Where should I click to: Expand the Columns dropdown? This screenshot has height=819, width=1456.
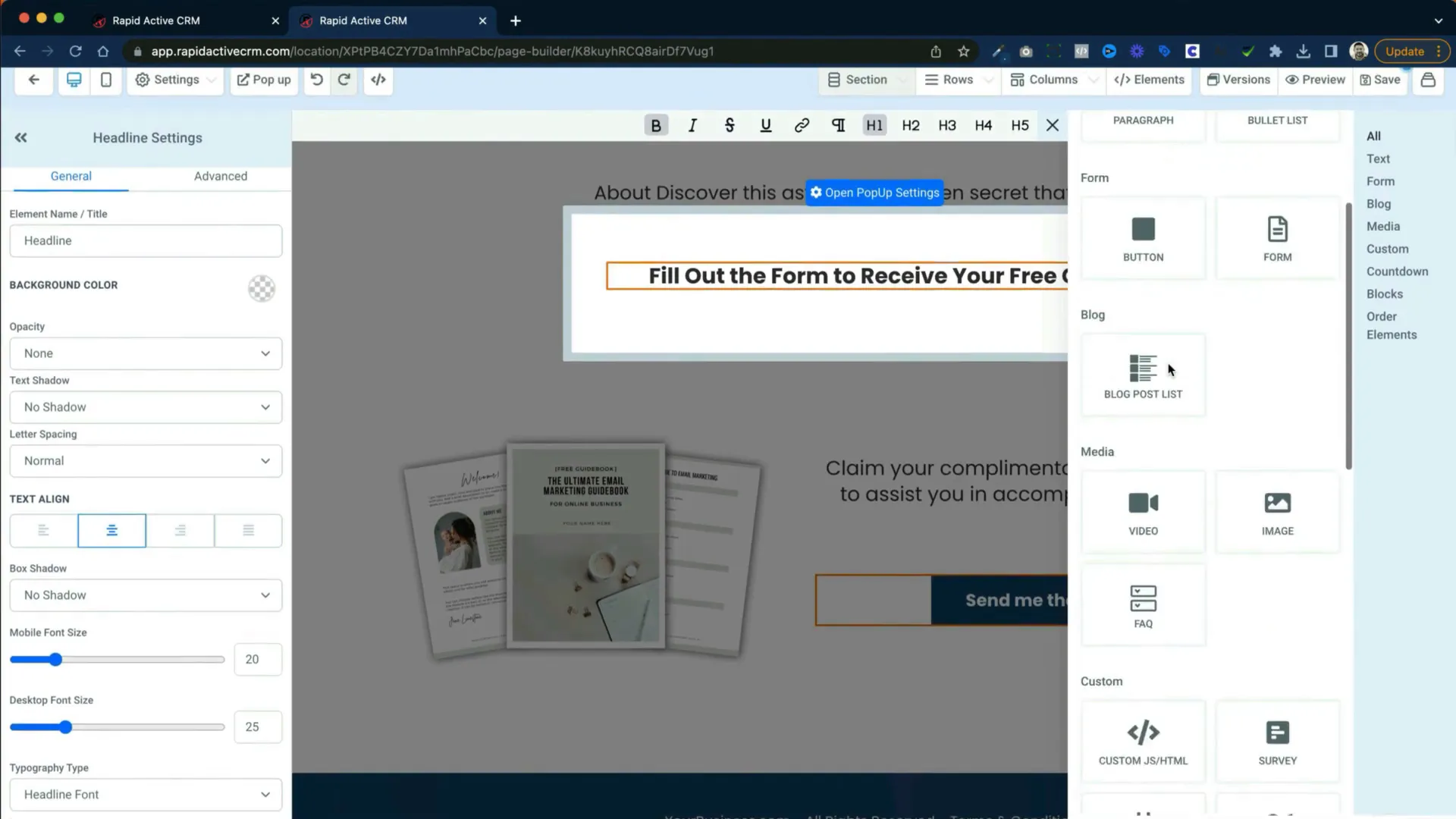1053,80
